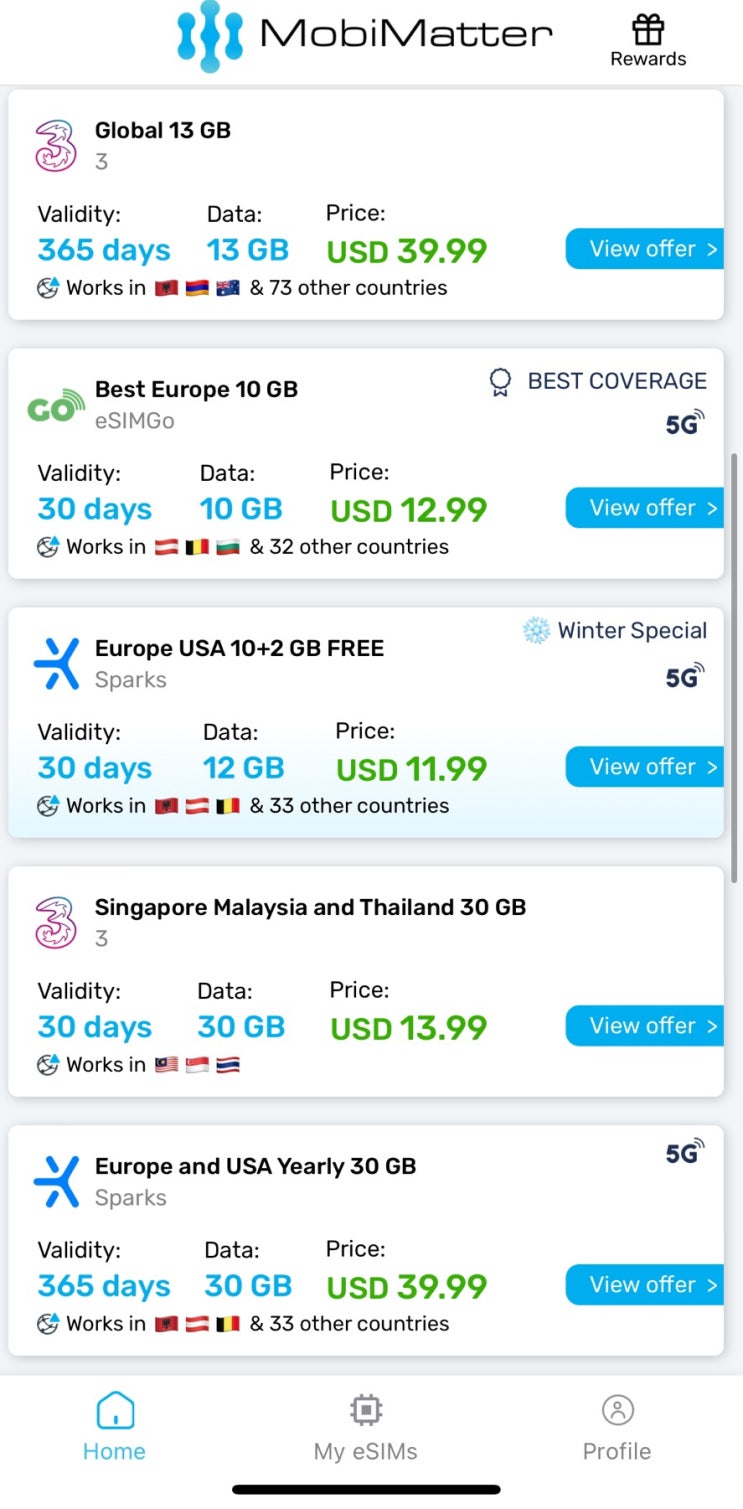This screenshot has height=1509, width=743.
Task: View offer for Best Europe 10 GB
Action: (645, 508)
